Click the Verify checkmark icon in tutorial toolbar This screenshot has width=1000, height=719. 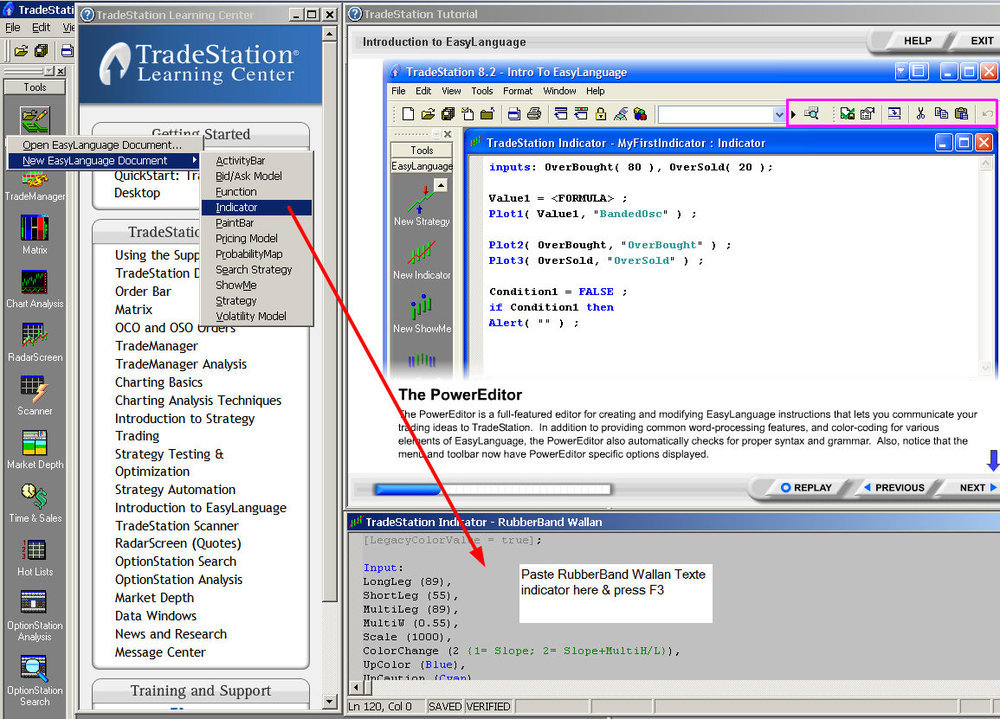tap(847, 114)
